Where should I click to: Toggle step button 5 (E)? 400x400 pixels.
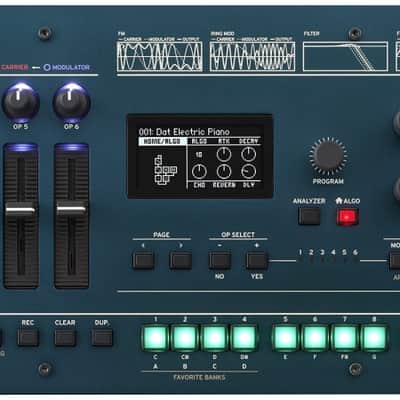coord(285,338)
